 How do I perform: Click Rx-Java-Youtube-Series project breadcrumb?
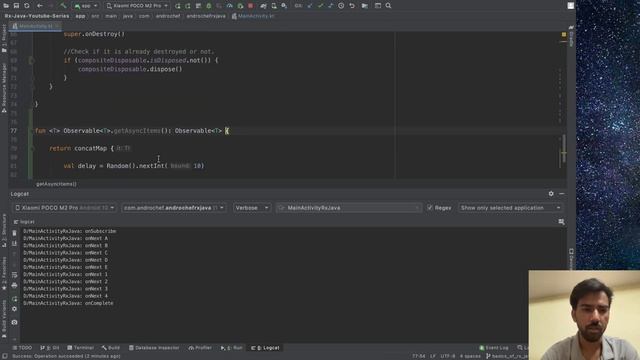tap(37, 16)
